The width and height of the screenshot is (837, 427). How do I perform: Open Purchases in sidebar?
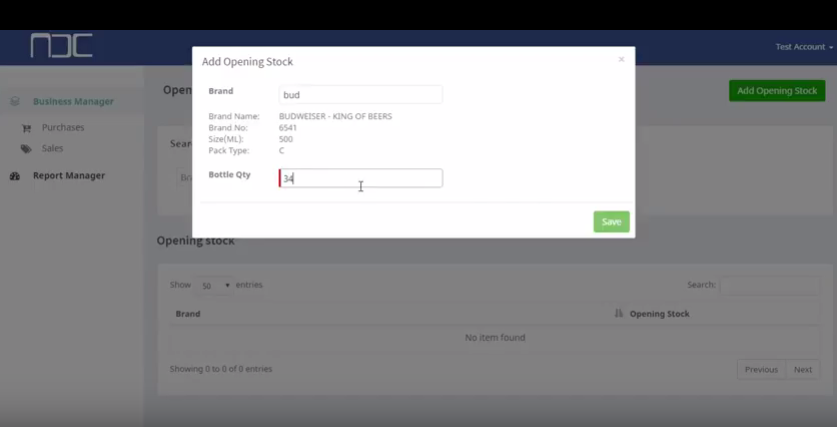click(63, 128)
